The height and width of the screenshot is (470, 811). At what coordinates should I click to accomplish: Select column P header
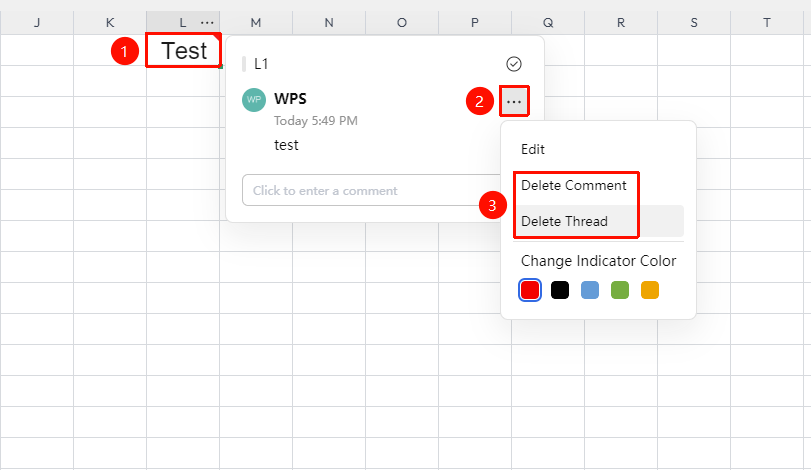point(475,23)
